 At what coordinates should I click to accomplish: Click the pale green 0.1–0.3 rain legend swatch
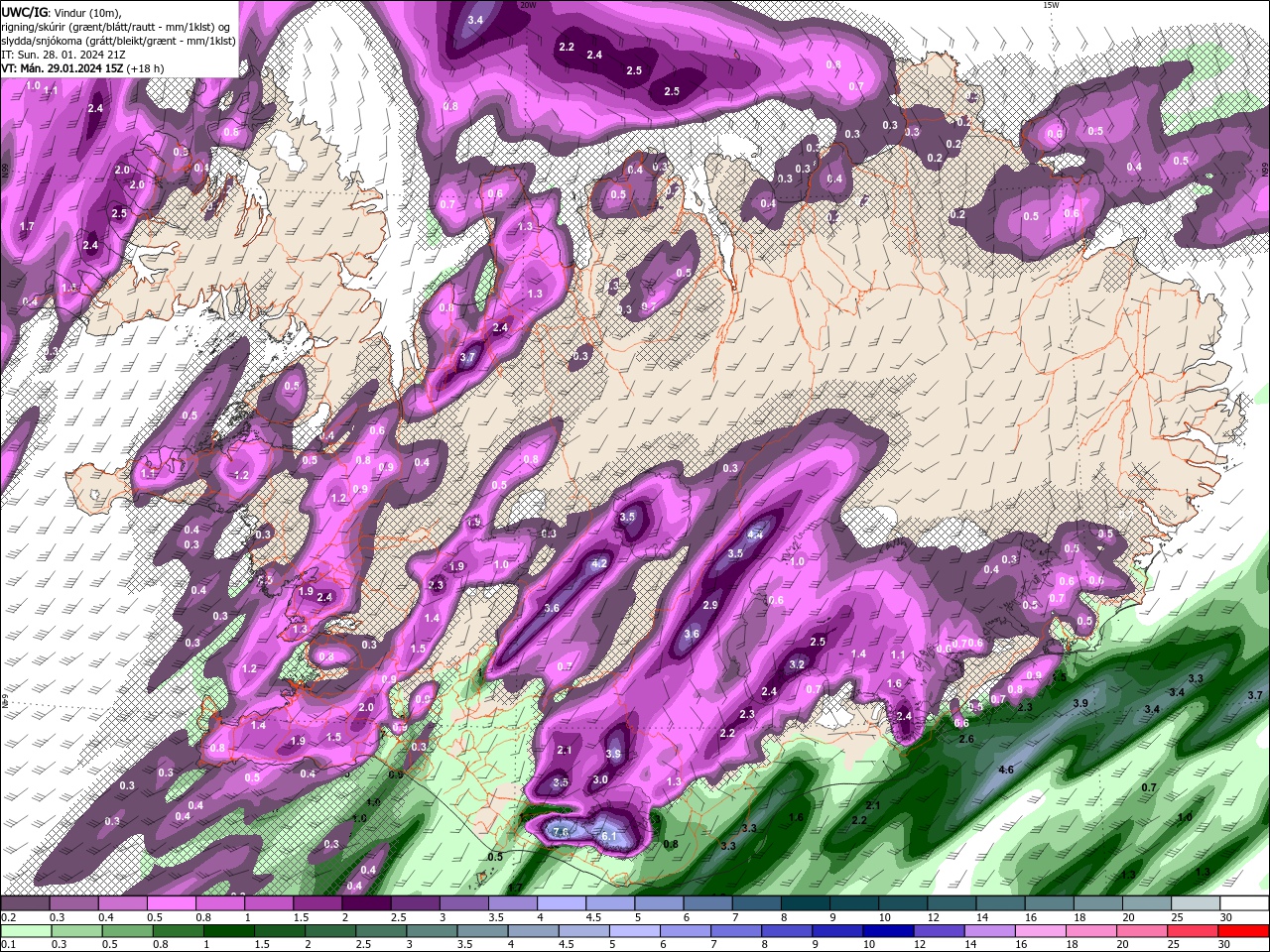click(26, 931)
